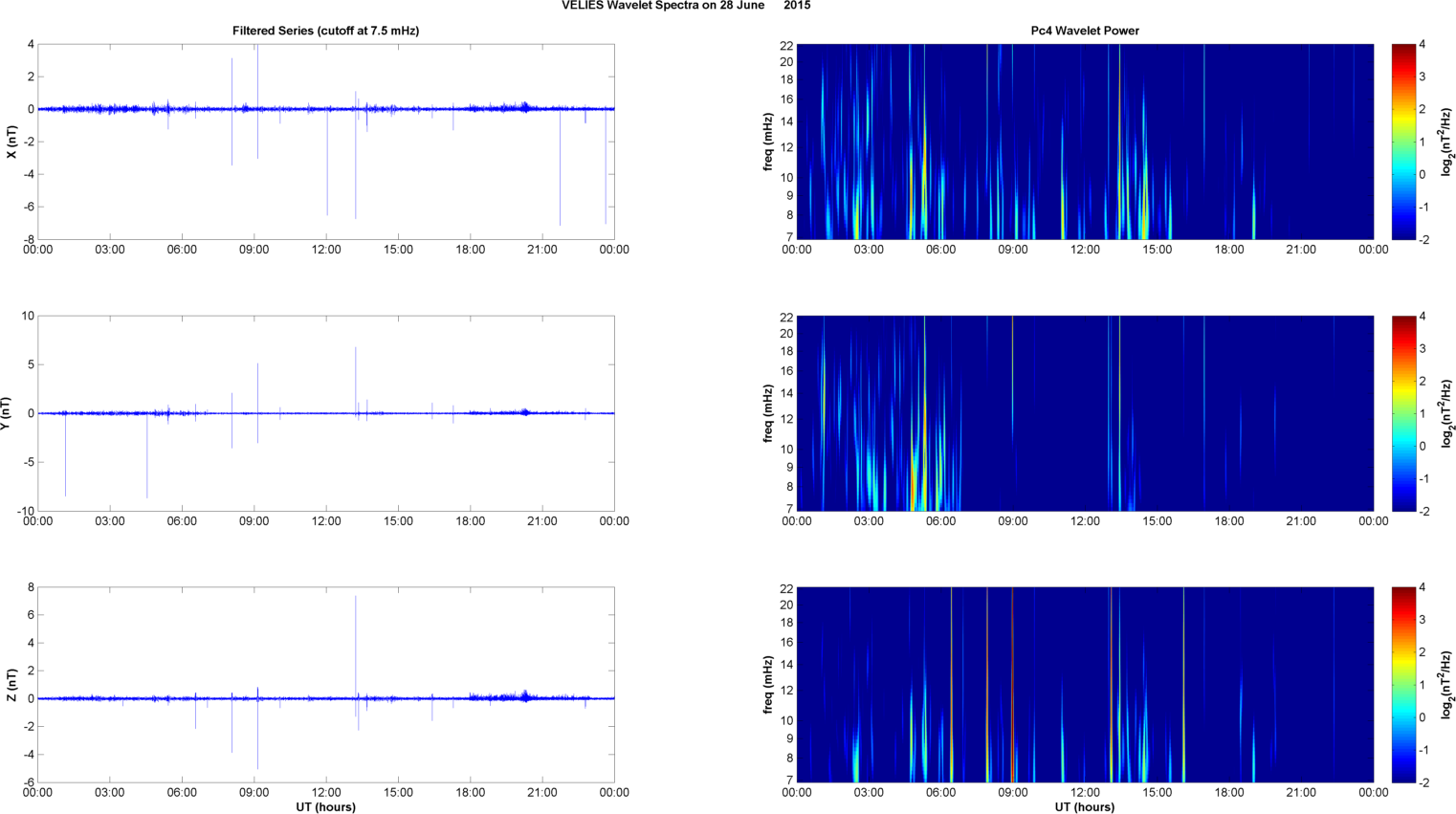Viewport: 1456px width, 814px height.
Task: Select the X (nT) axis label
Action: click(x=11, y=142)
